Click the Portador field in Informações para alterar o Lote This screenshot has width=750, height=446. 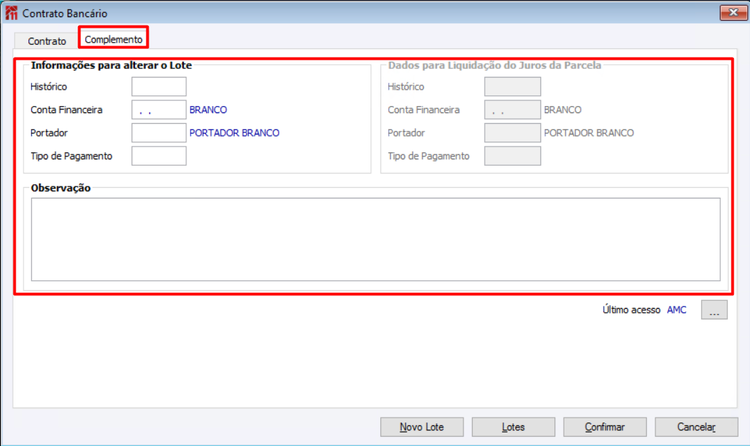[159, 133]
